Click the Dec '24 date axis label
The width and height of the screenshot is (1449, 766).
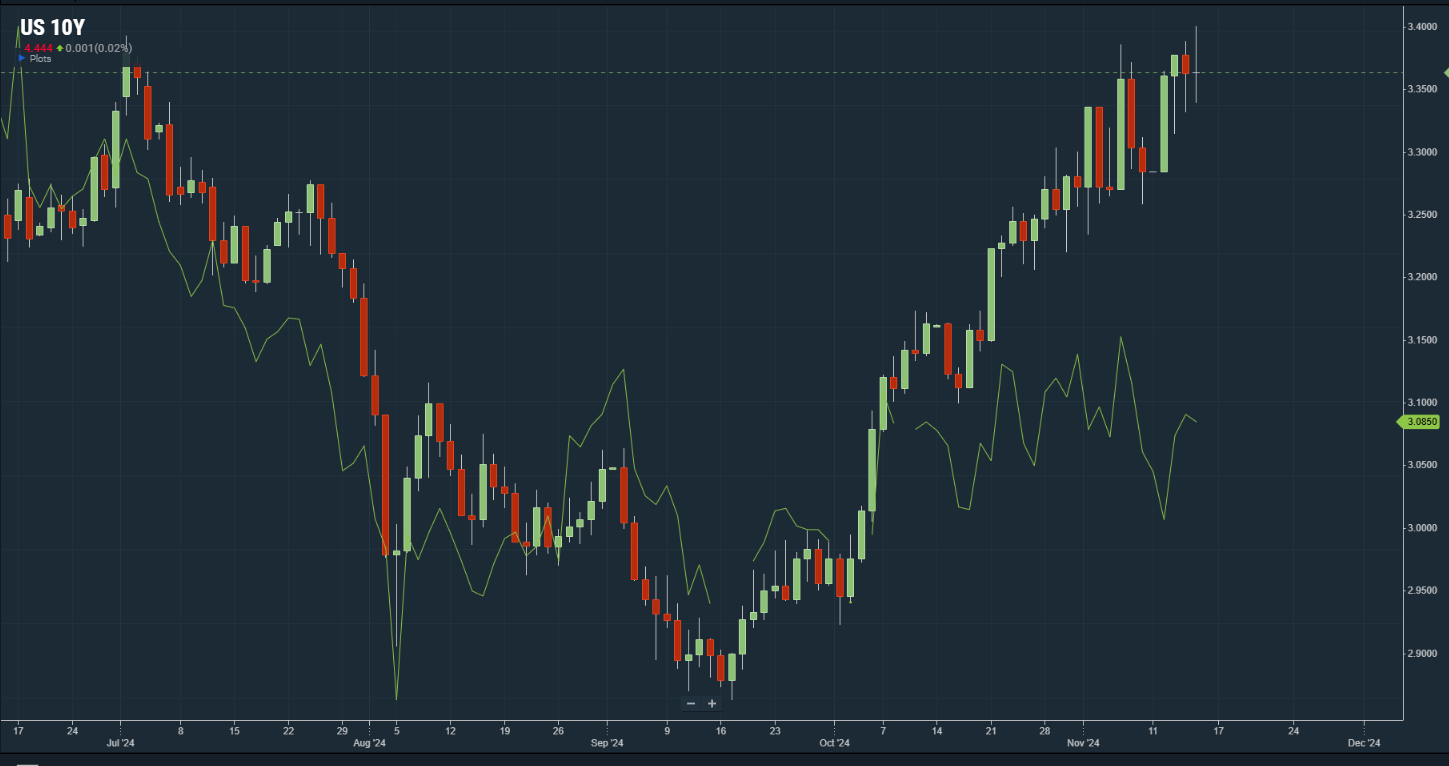pos(1364,743)
